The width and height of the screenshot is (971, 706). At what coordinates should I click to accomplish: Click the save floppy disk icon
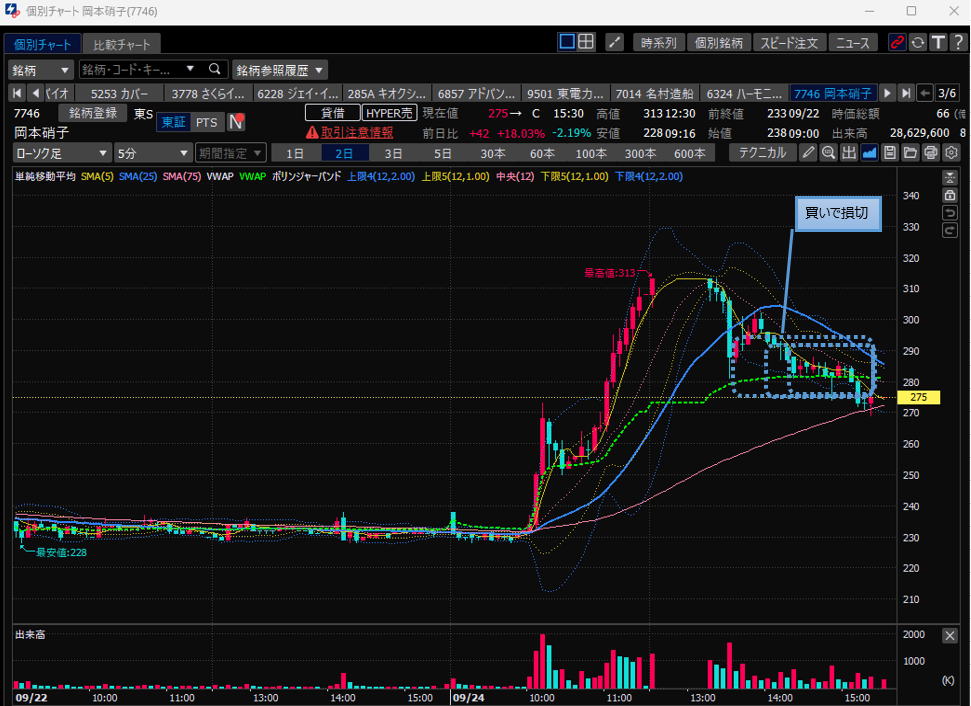coord(889,153)
